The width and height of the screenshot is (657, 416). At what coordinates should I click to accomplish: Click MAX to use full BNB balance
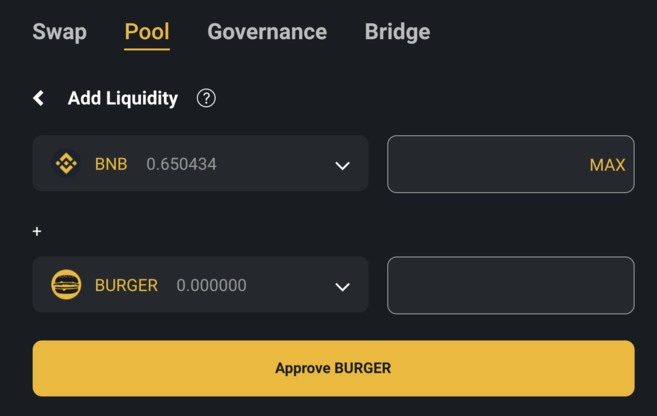tap(607, 165)
